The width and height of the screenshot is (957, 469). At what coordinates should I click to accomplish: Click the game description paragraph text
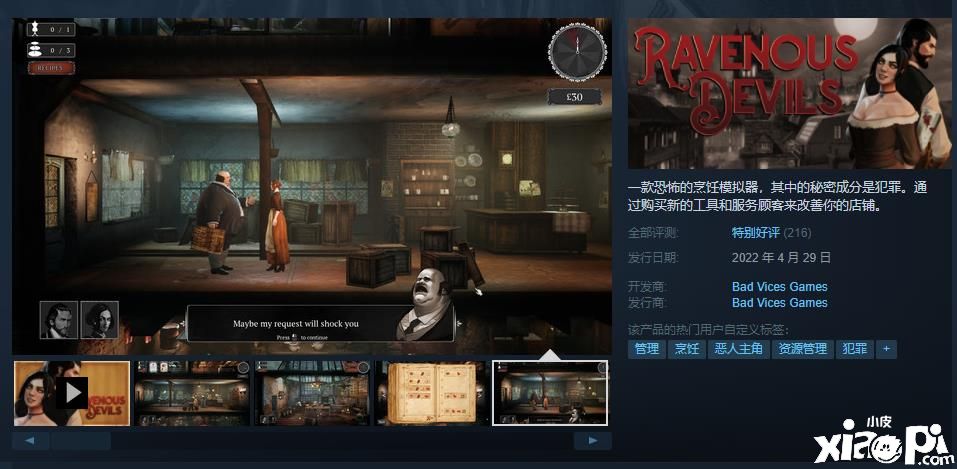coord(778,197)
